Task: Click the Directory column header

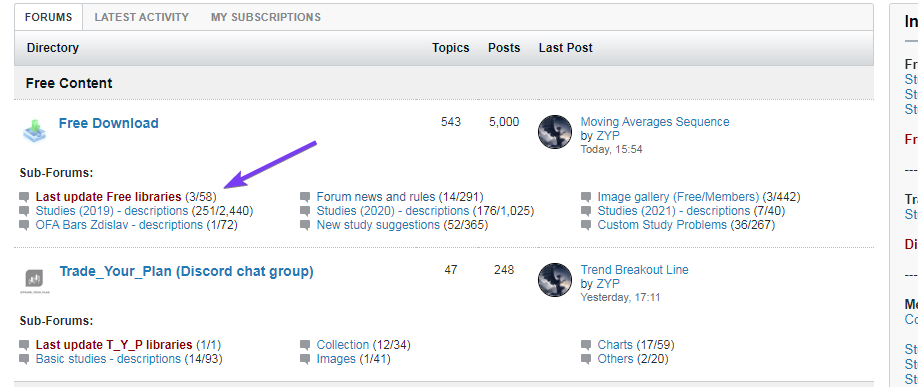Action: point(53,48)
